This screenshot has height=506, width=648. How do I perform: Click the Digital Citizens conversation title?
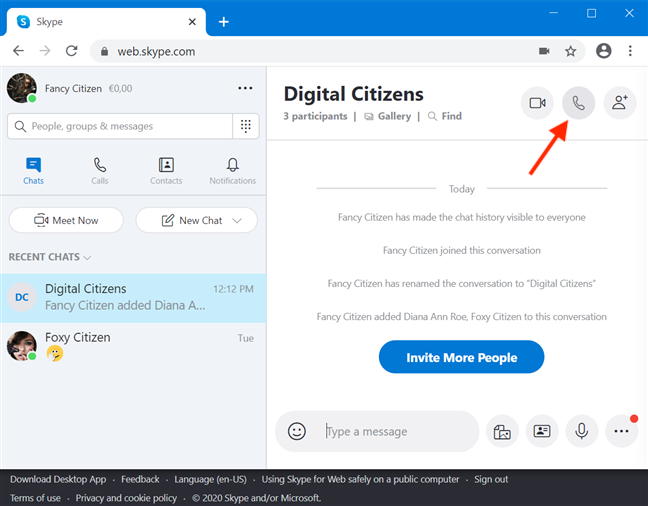353,94
